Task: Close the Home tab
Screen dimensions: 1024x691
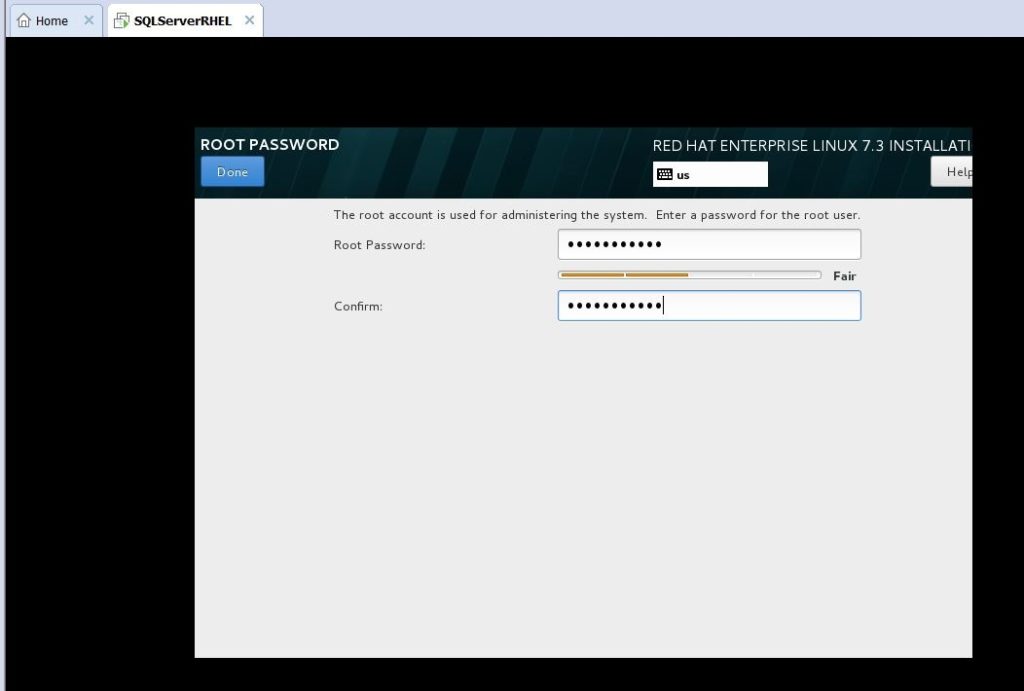Action: 89,21
